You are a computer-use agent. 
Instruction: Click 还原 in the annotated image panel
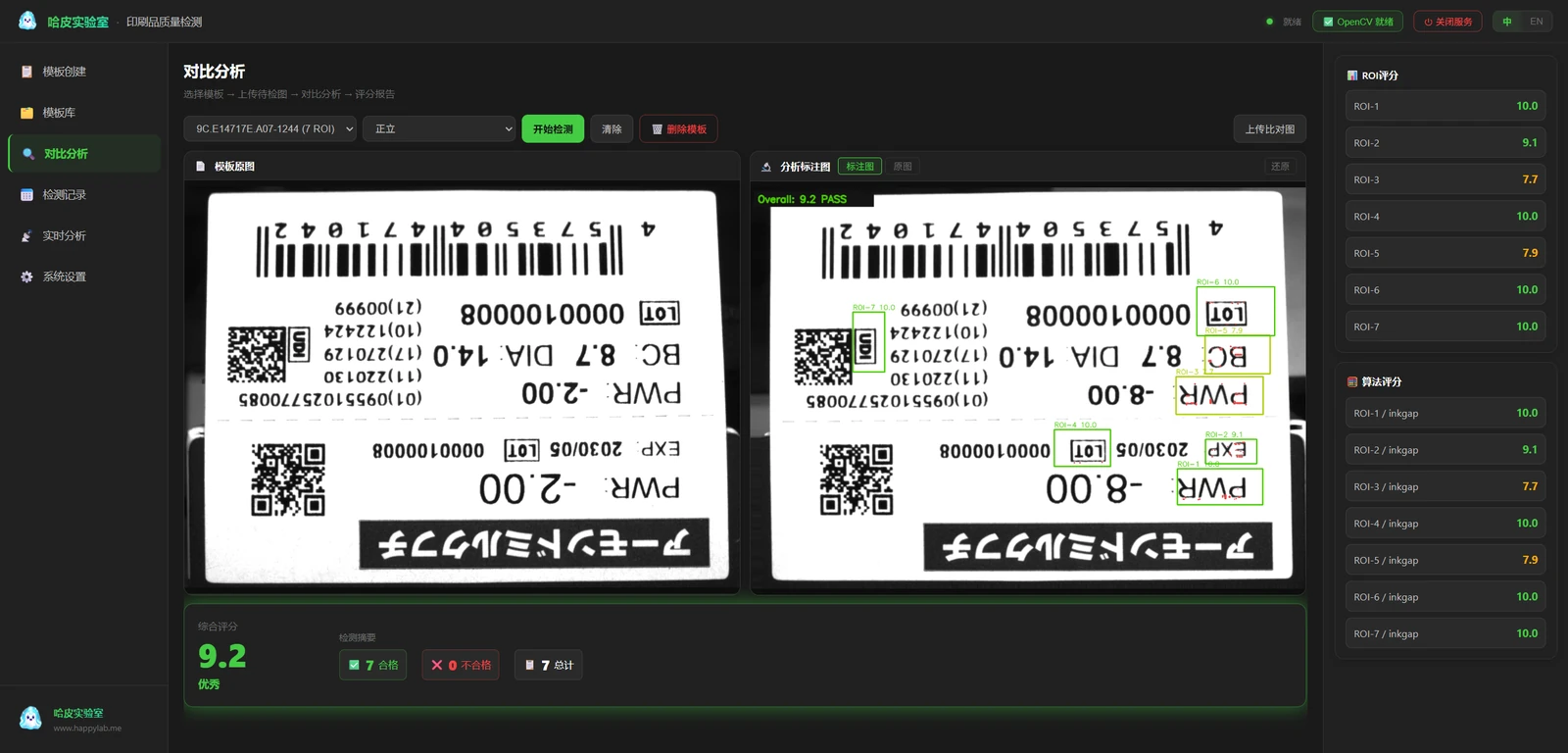tap(1280, 167)
